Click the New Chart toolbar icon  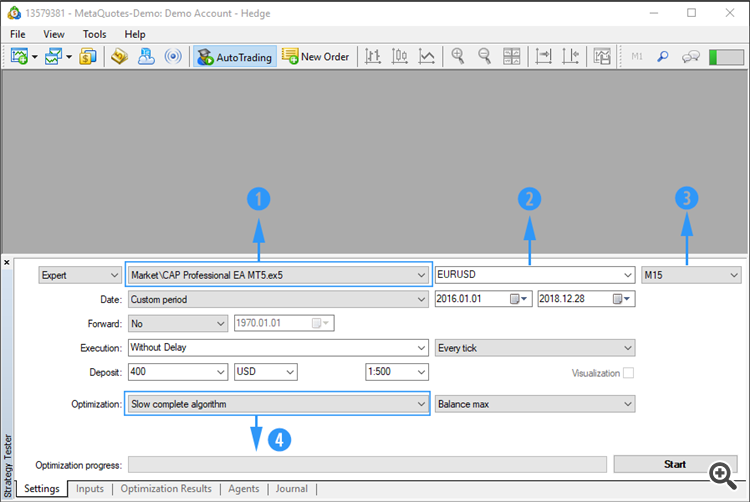pos(19,56)
